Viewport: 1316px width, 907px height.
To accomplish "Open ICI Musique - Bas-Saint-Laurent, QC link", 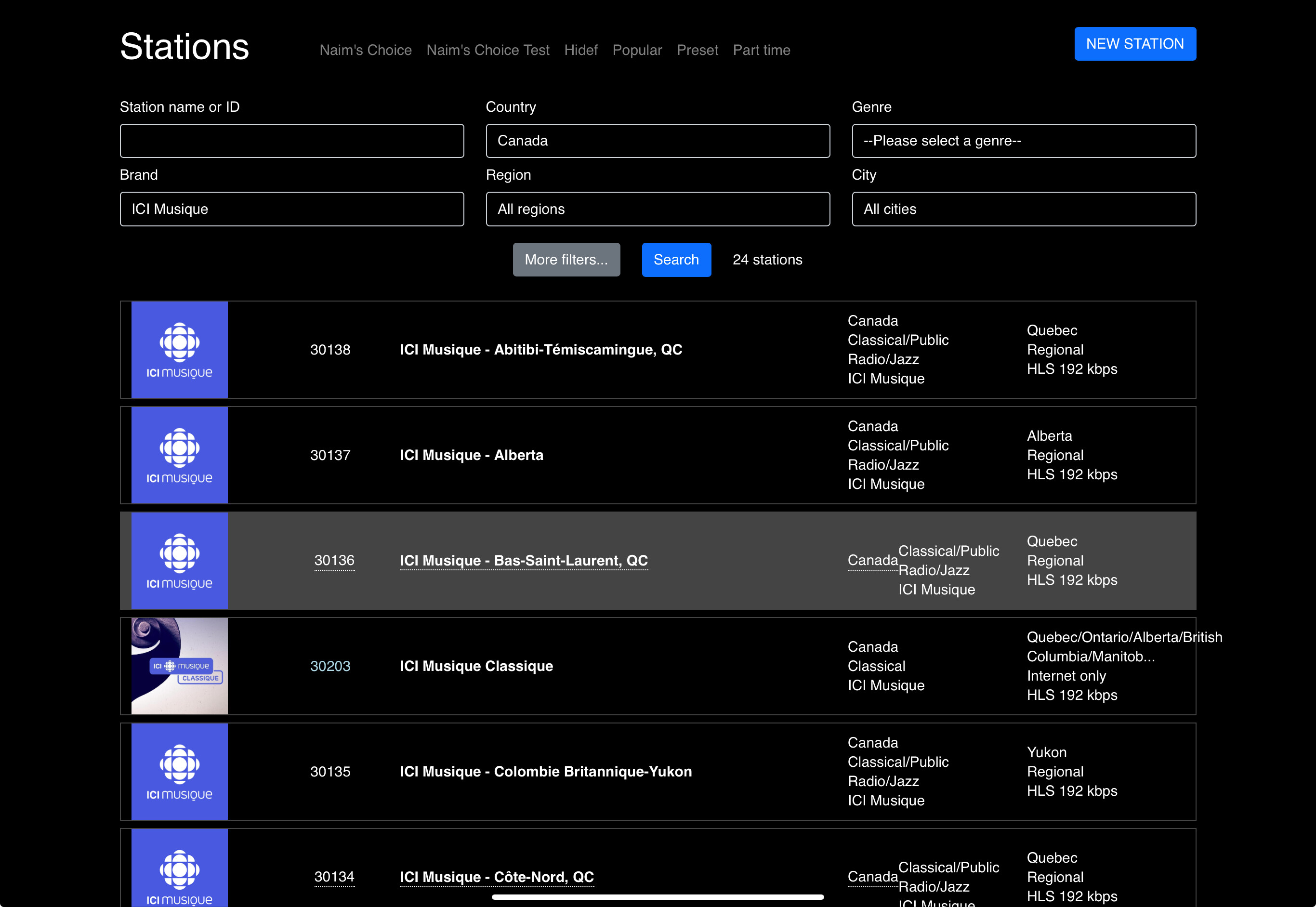I will [x=524, y=561].
